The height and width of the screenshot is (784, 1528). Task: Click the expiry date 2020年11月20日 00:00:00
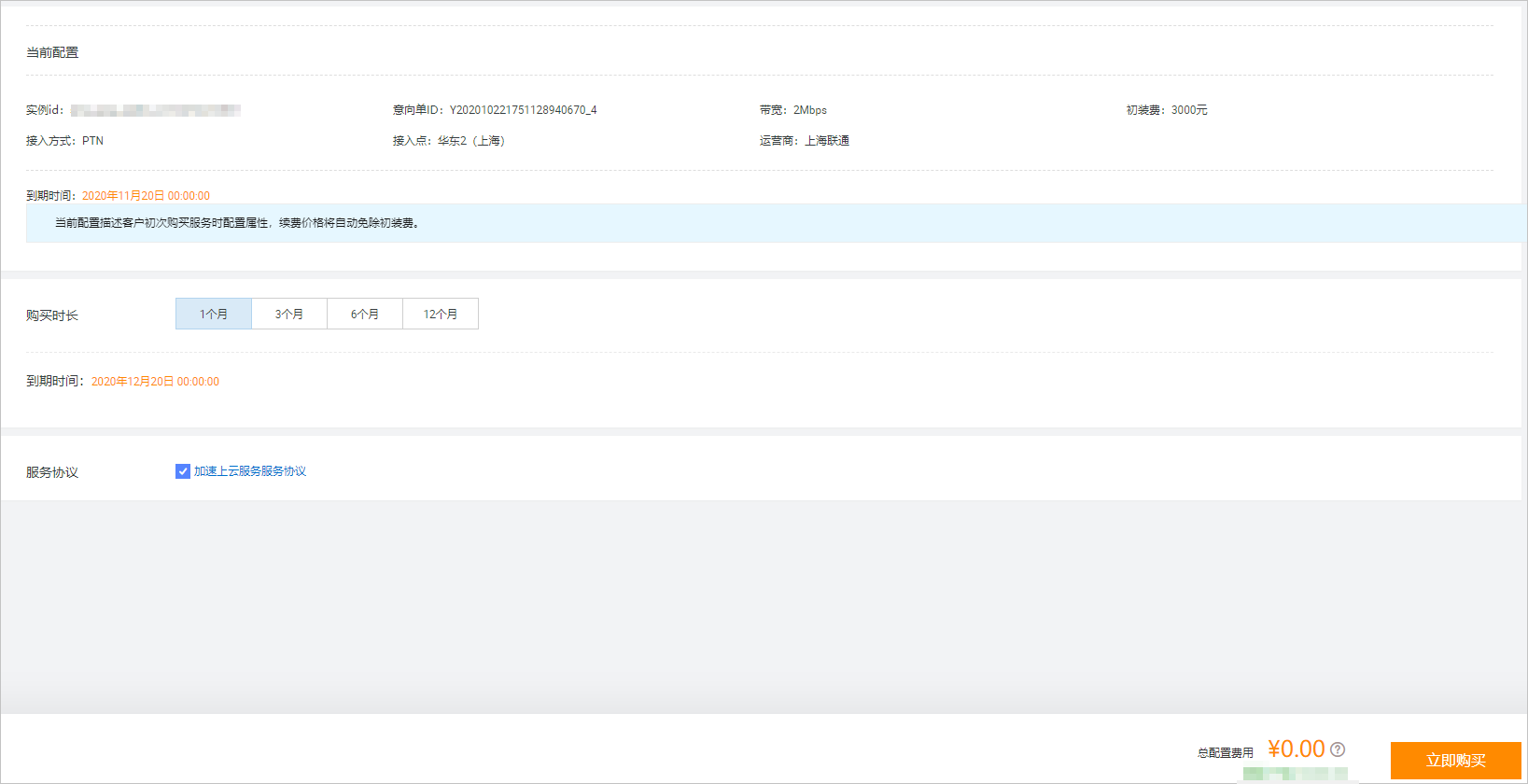coord(146,196)
